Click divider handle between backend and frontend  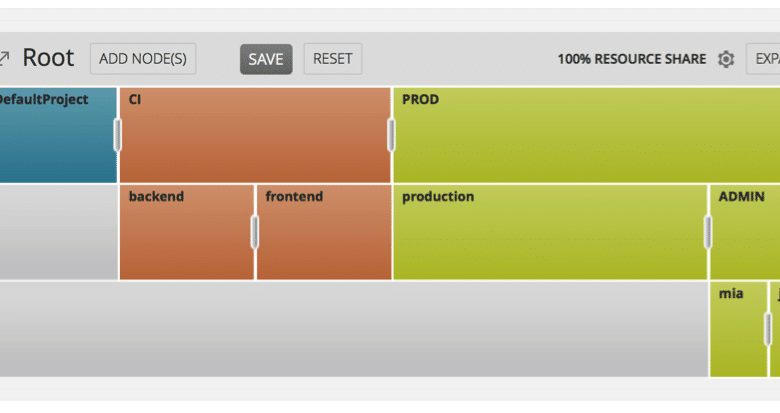click(x=255, y=232)
